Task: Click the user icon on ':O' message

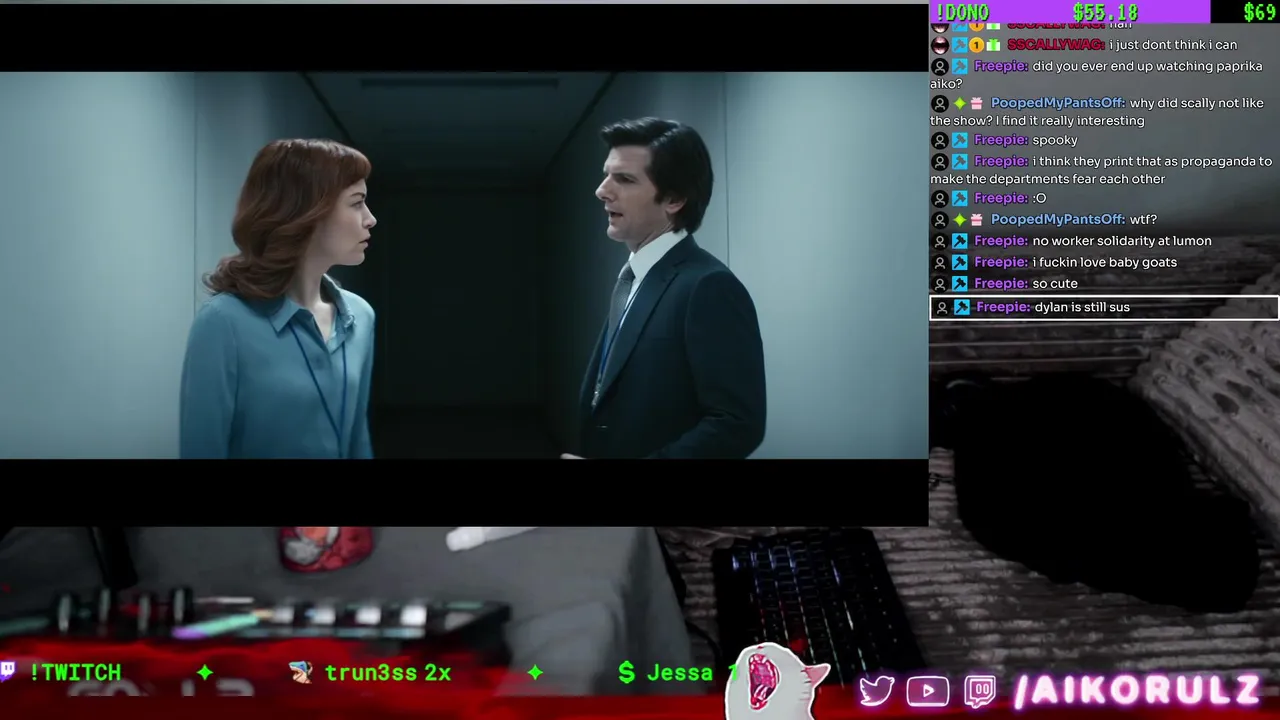Action: (x=939, y=199)
